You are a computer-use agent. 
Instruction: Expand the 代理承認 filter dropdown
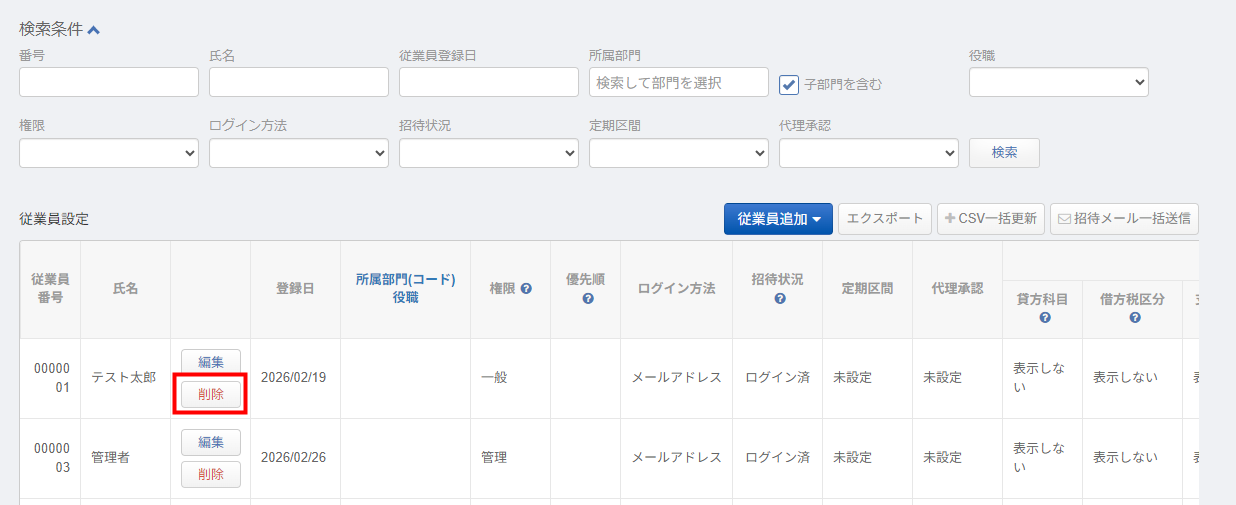point(868,153)
